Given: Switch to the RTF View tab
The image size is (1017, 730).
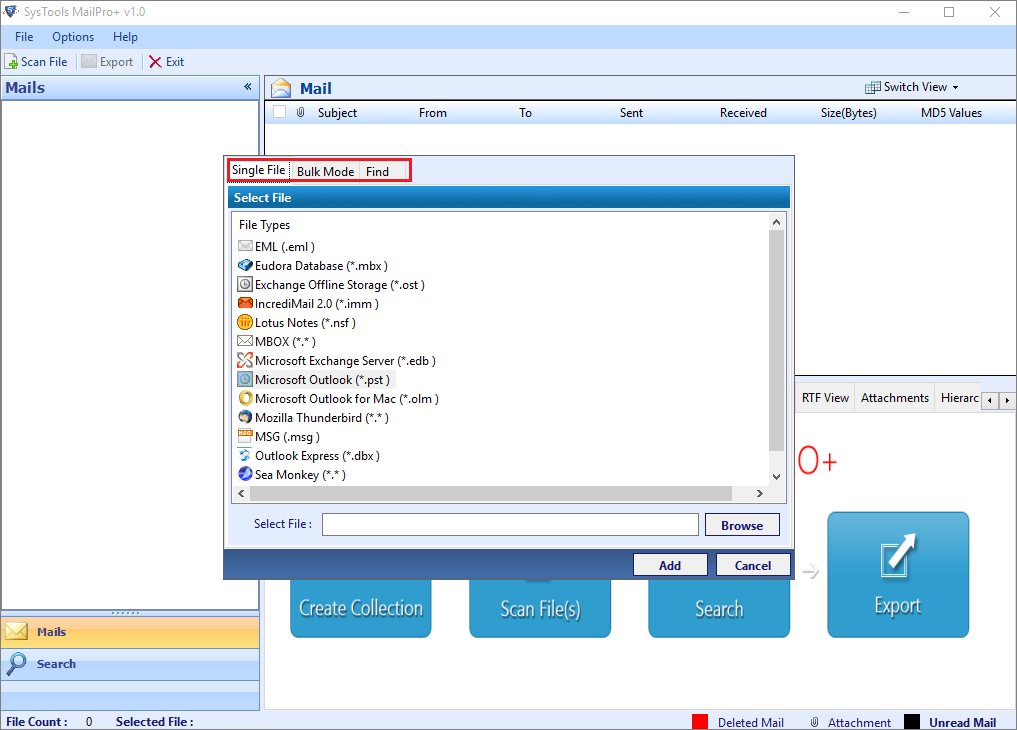Looking at the screenshot, I should tap(825, 398).
